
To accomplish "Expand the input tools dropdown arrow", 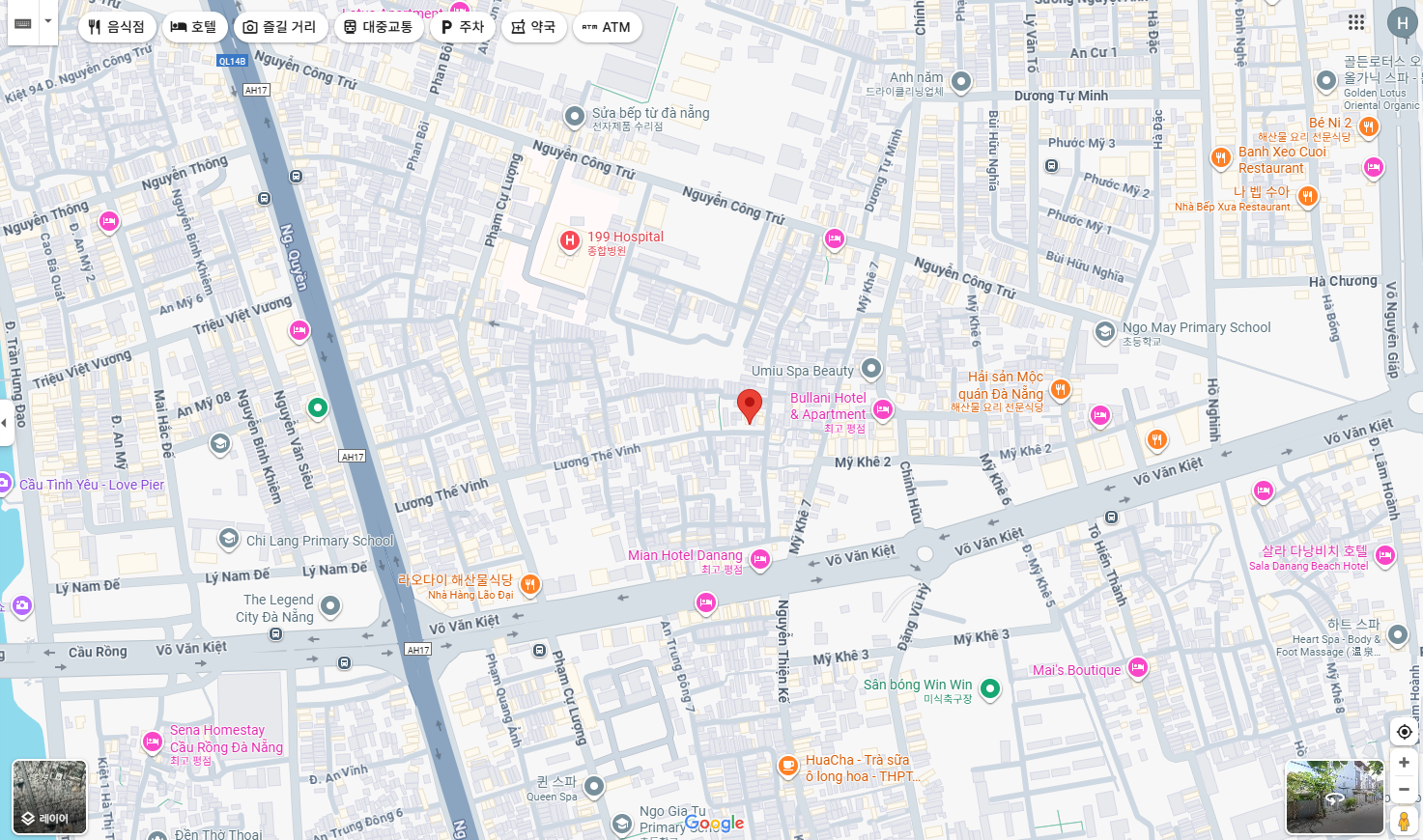I will tap(47, 22).
